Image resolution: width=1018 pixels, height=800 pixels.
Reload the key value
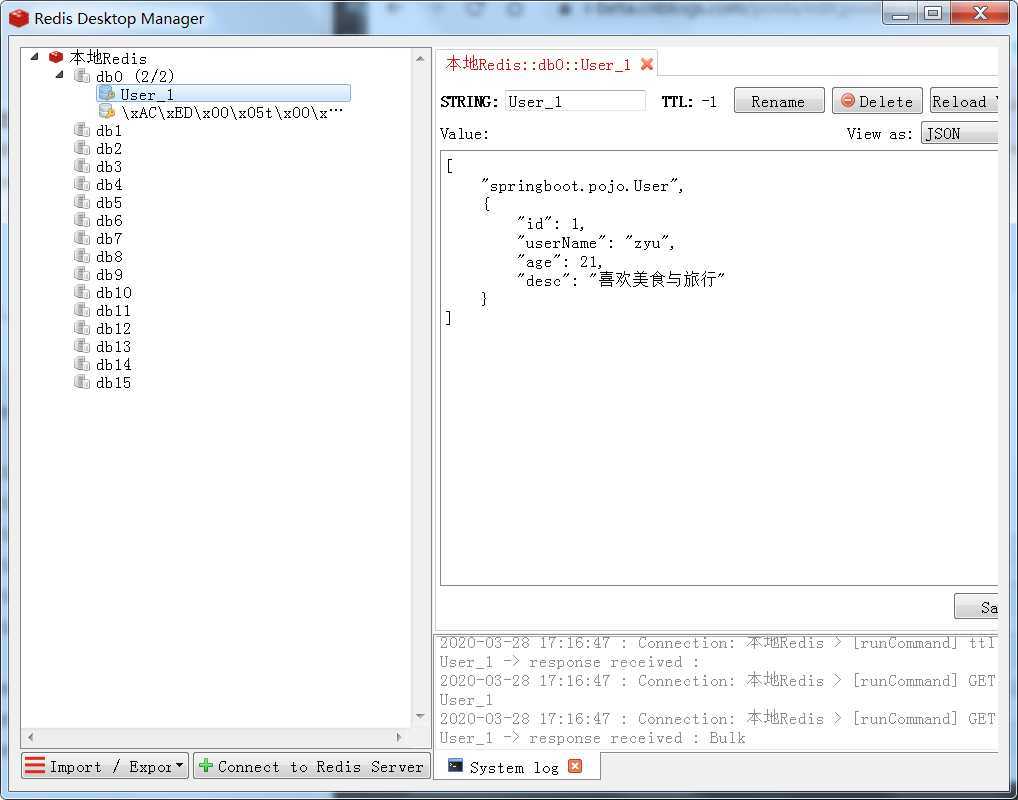[x=963, y=101]
